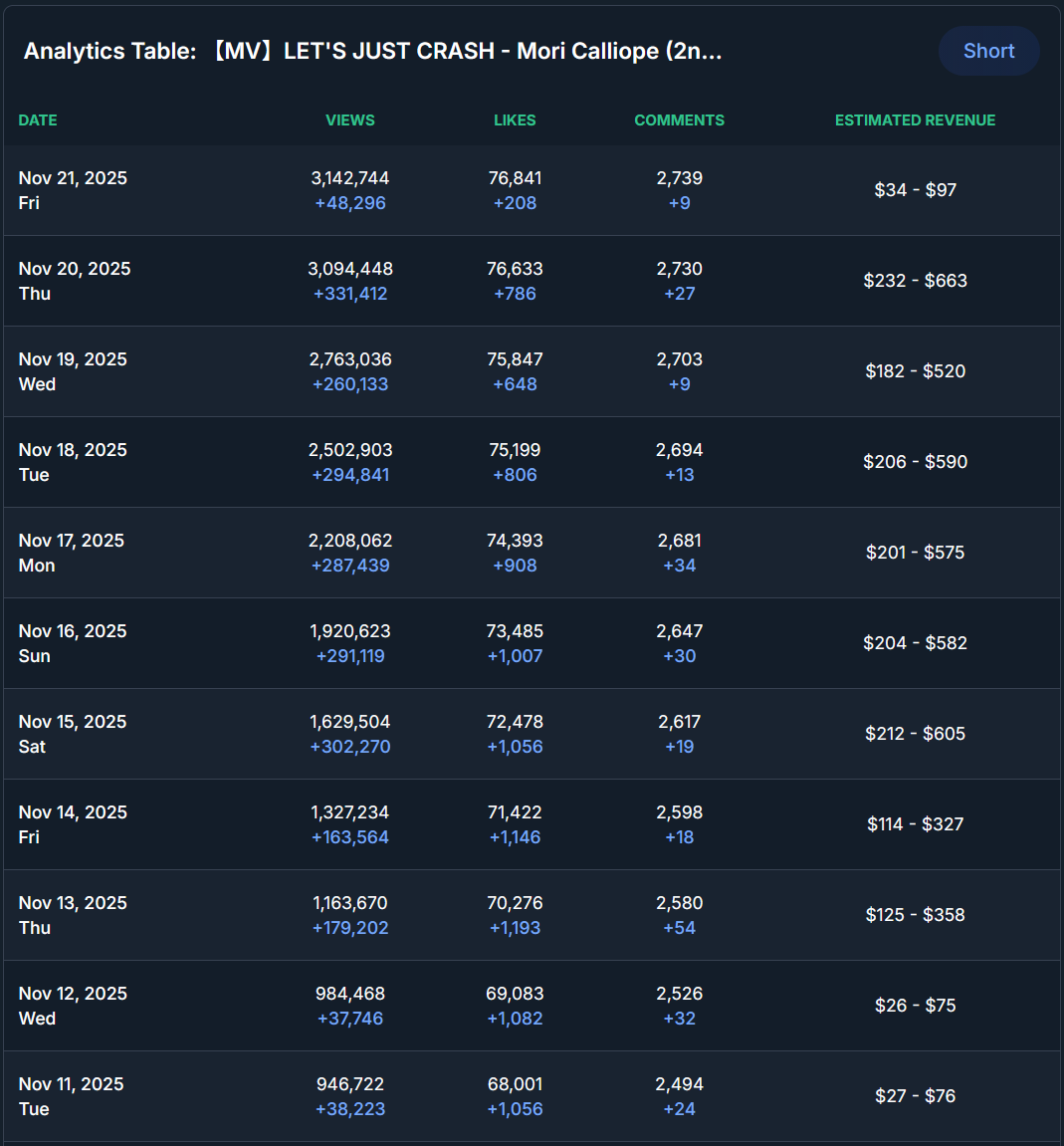Click views change +38,223
Image resolution: width=1064 pixels, height=1146 pixels.
(x=350, y=1109)
